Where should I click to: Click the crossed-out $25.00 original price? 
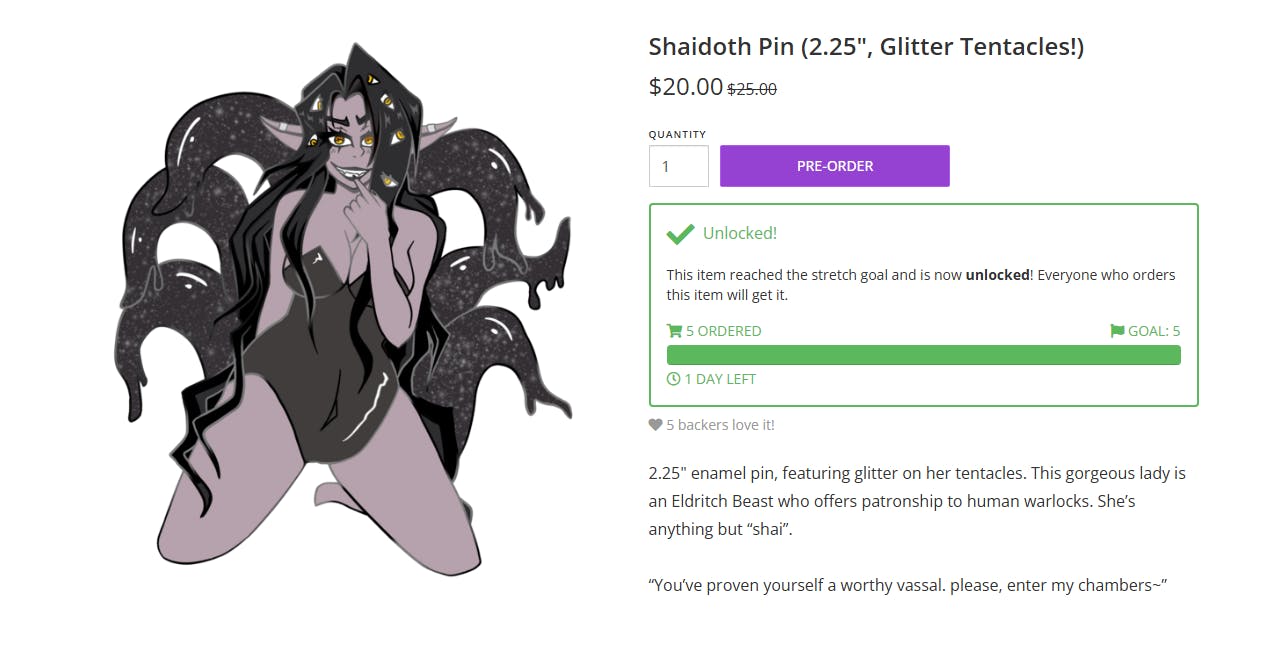point(752,89)
